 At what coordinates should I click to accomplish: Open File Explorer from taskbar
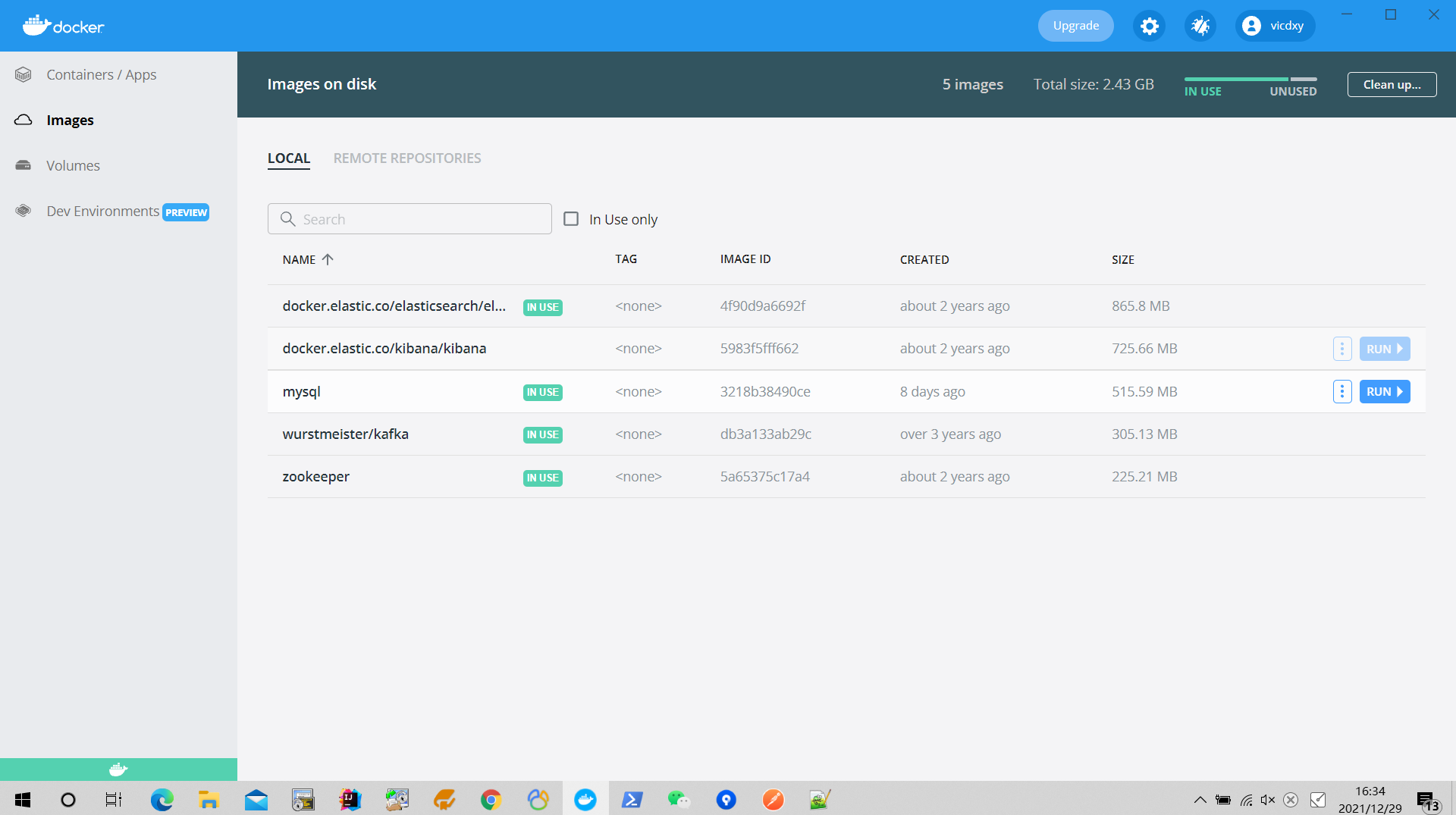coord(209,799)
